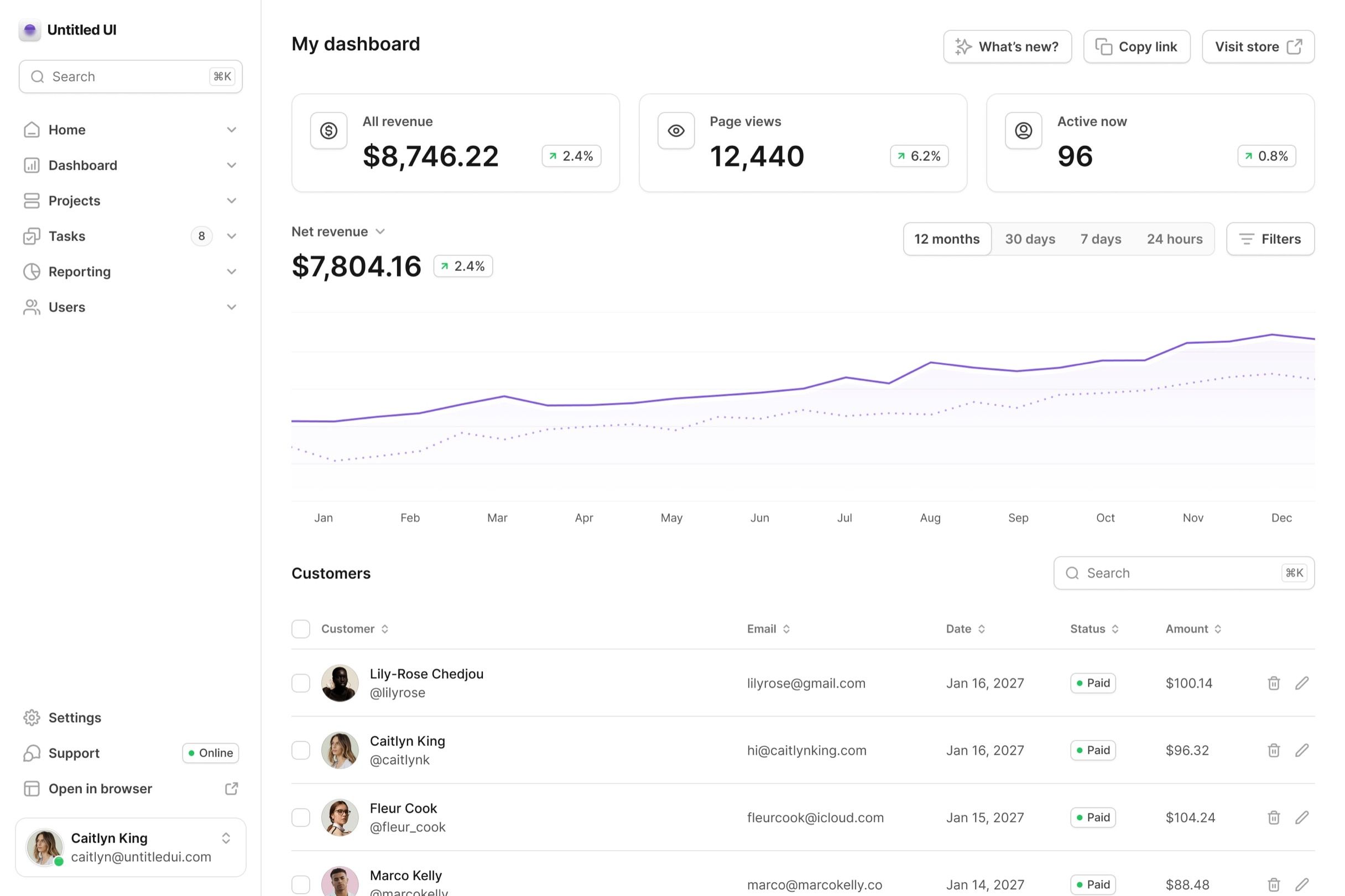Select the 24 hours tab

[1174, 239]
